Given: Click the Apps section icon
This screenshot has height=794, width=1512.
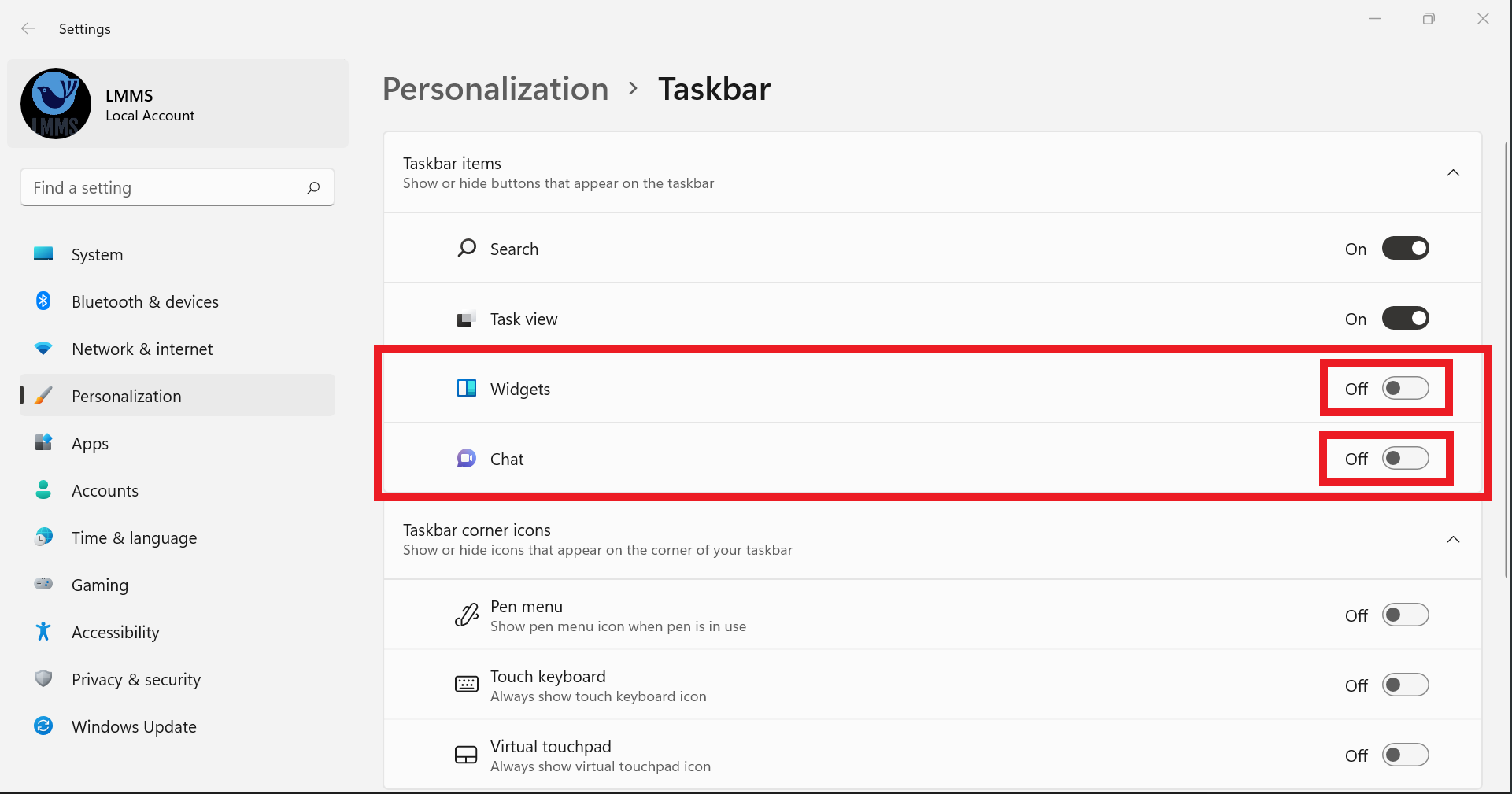Looking at the screenshot, I should [43, 442].
